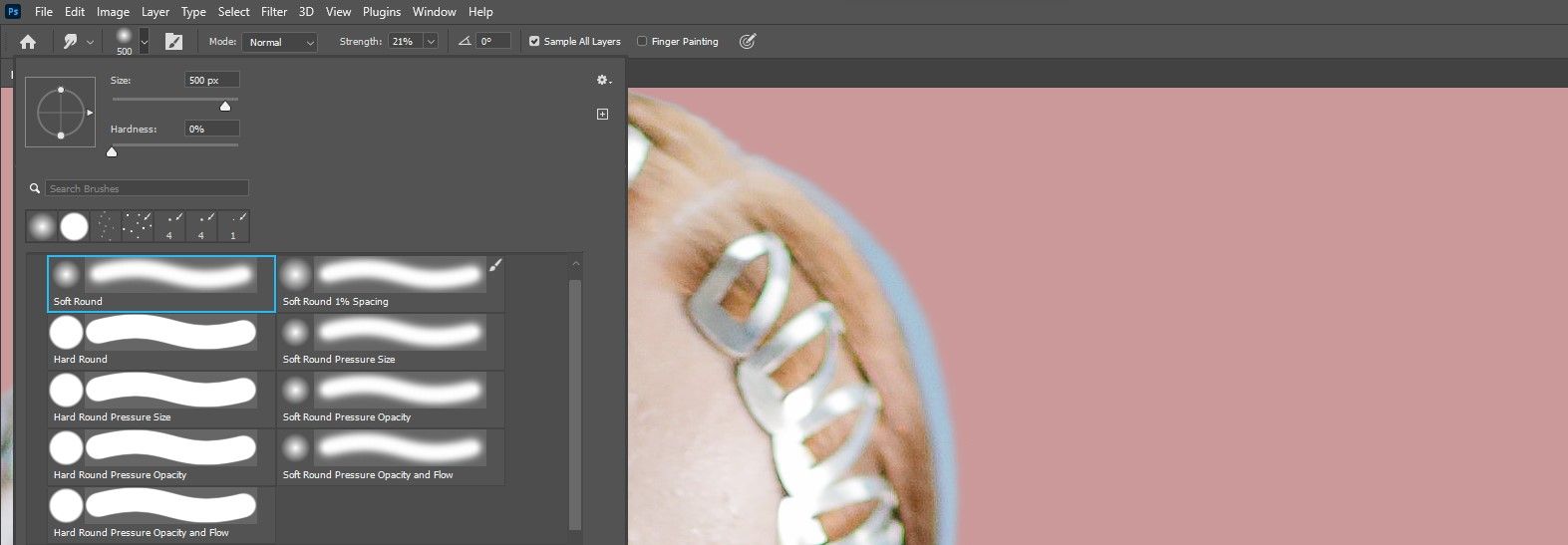The image size is (1568, 545).
Task: Click the brush preview showing 500
Action: 124,41
